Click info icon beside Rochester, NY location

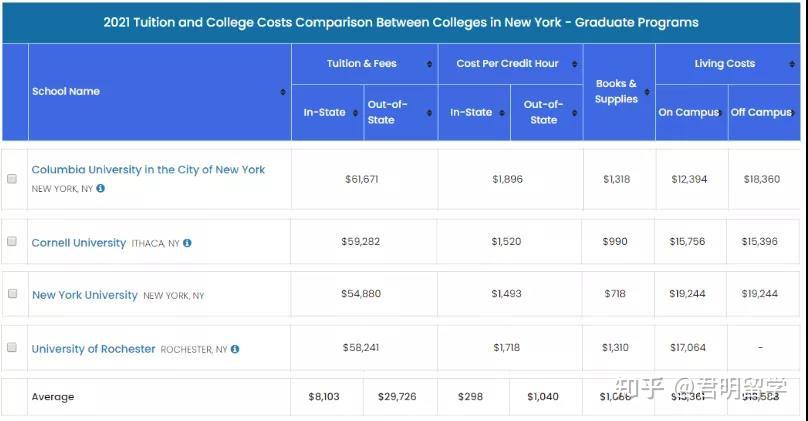pyautogui.click(x=235, y=349)
